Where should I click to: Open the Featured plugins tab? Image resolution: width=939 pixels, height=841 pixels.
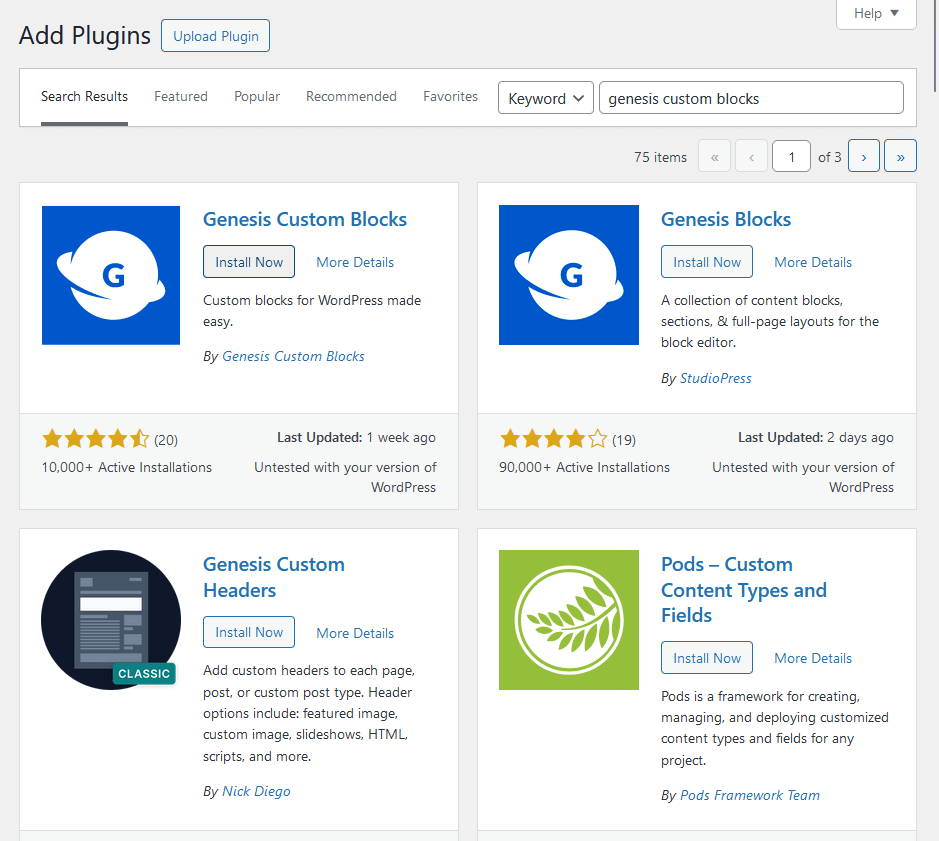tap(181, 96)
